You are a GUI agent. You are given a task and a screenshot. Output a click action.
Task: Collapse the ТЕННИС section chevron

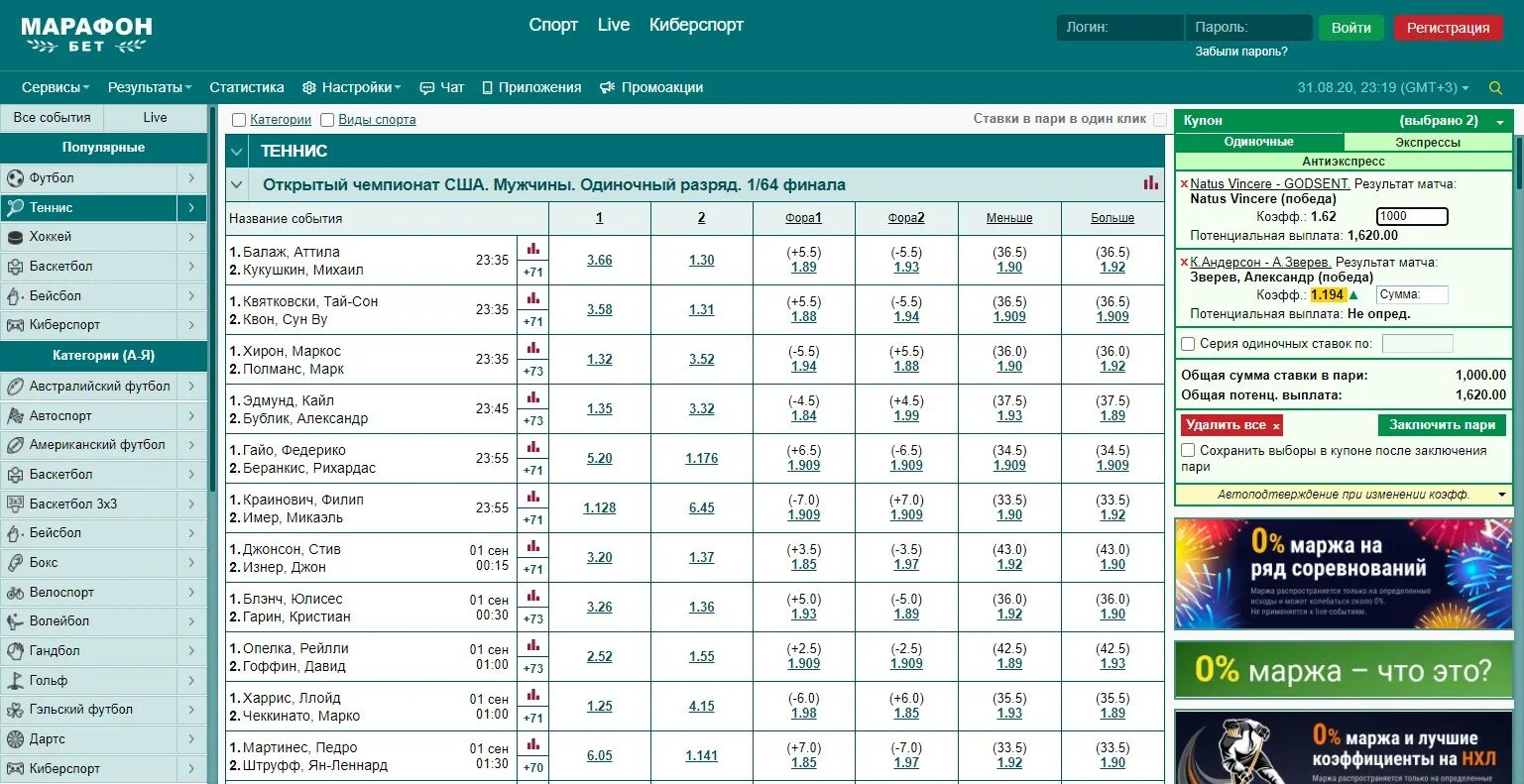pos(236,152)
